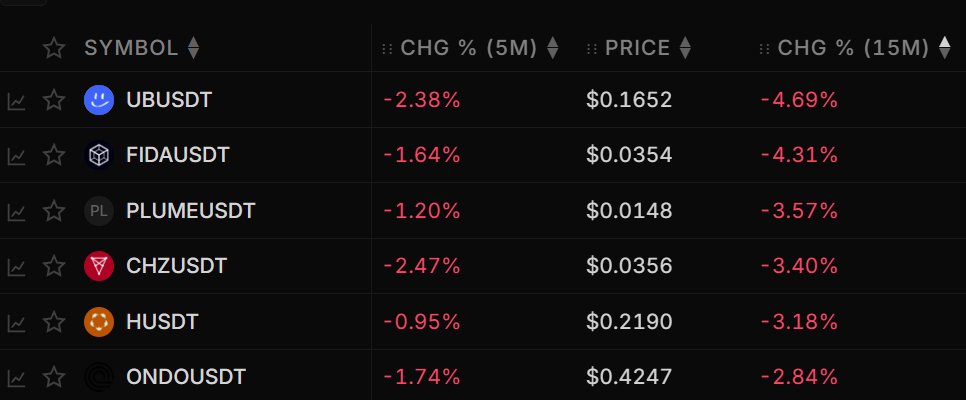Open chart icon for CHZUSDT row
The height and width of the screenshot is (400, 966).
(16, 267)
